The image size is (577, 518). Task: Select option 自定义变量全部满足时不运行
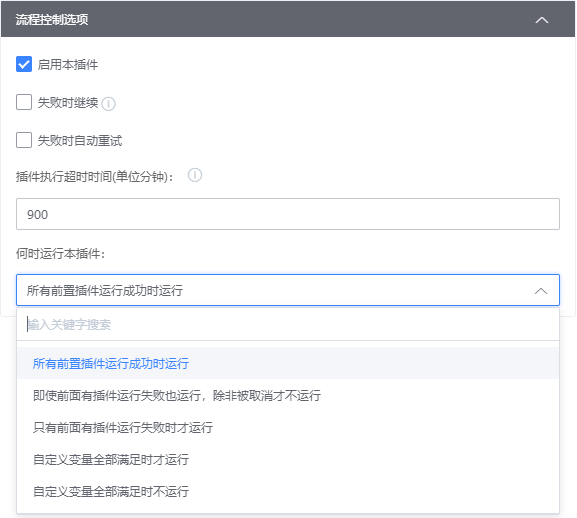288,492
